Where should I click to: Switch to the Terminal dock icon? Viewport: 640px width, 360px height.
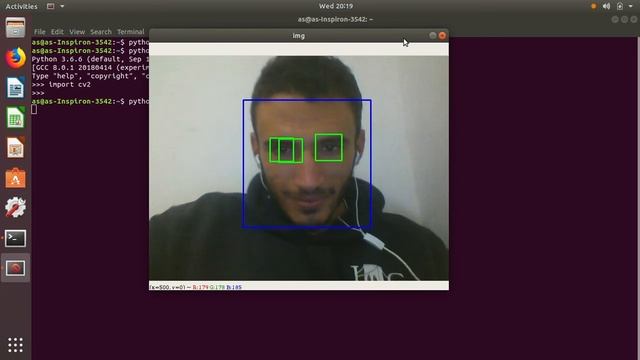(x=15, y=238)
